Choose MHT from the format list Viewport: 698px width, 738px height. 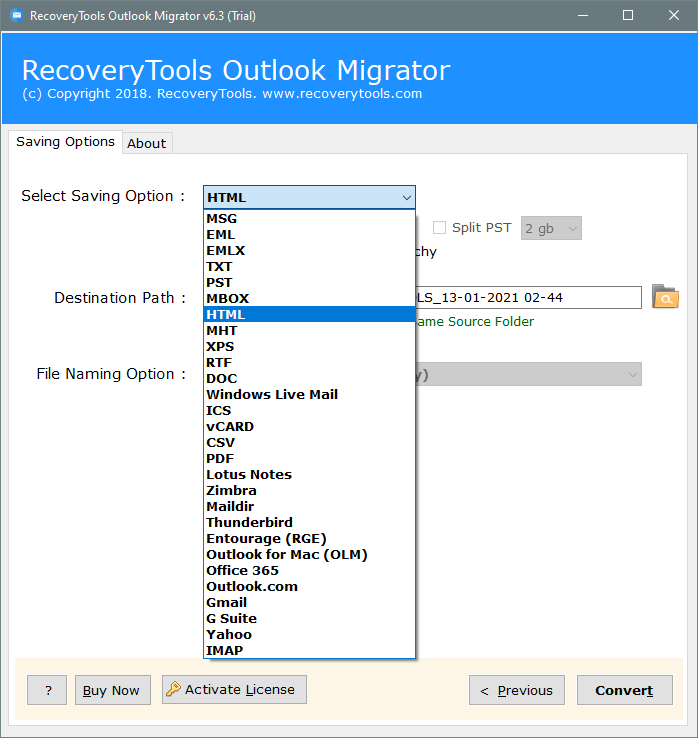point(309,330)
